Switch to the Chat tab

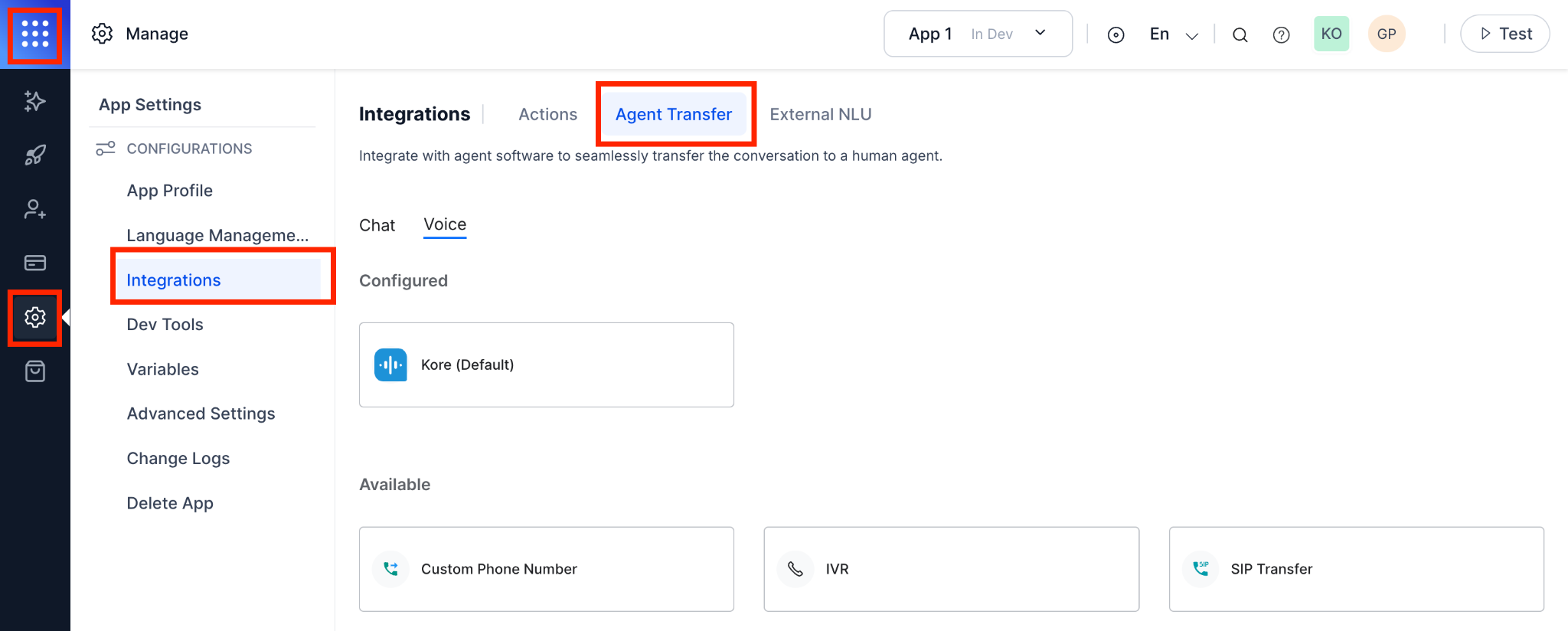[377, 224]
